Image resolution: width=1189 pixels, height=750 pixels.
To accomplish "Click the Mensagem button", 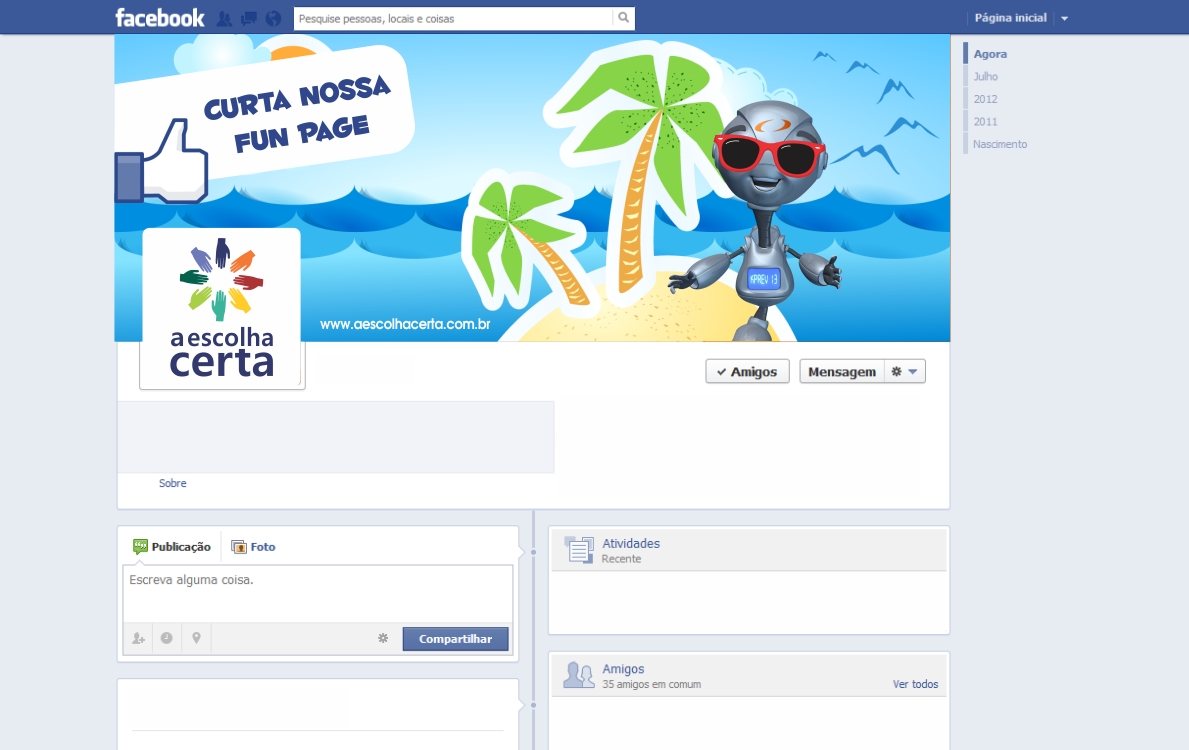I will [842, 372].
